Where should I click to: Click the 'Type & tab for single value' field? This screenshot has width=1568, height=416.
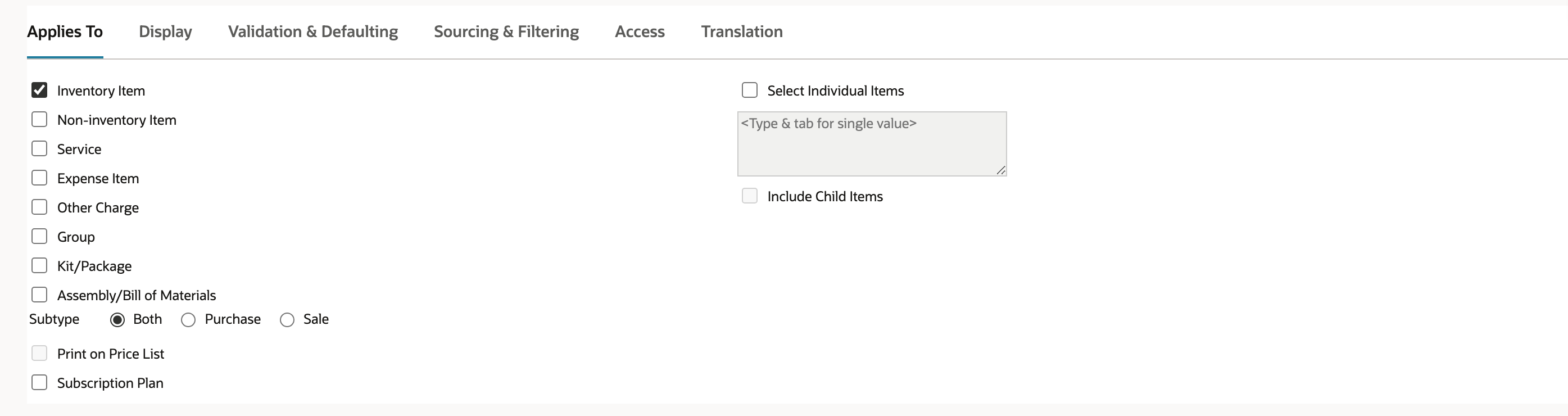click(872, 144)
